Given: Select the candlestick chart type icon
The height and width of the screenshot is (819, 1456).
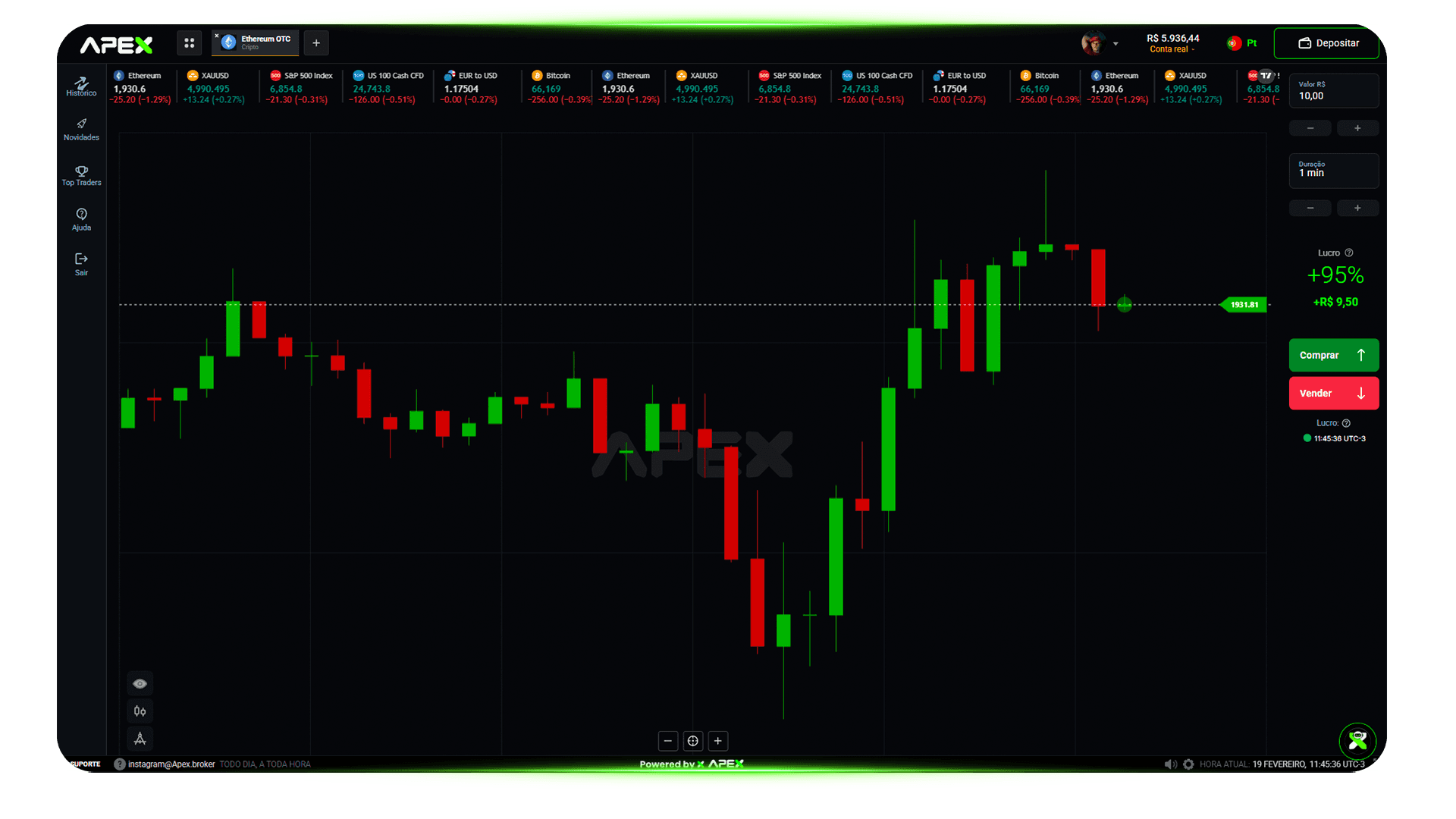Looking at the screenshot, I should click(140, 711).
